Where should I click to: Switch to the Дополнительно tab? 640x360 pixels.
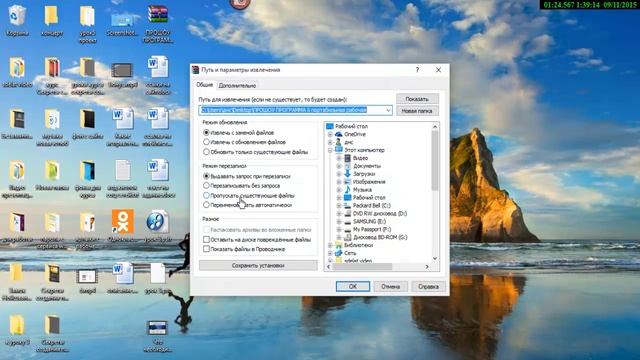[237, 85]
